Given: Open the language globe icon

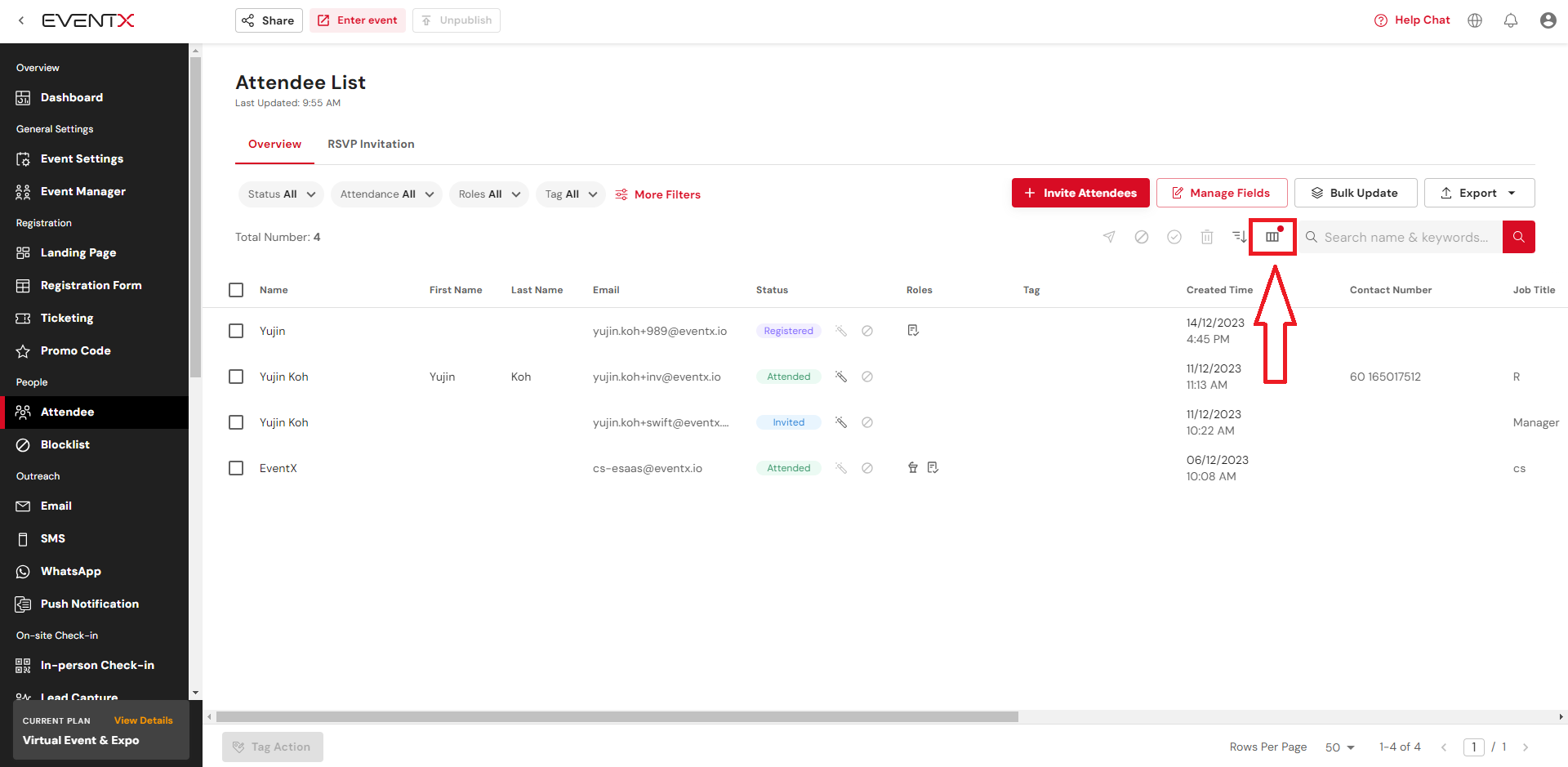Looking at the screenshot, I should 1475,20.
